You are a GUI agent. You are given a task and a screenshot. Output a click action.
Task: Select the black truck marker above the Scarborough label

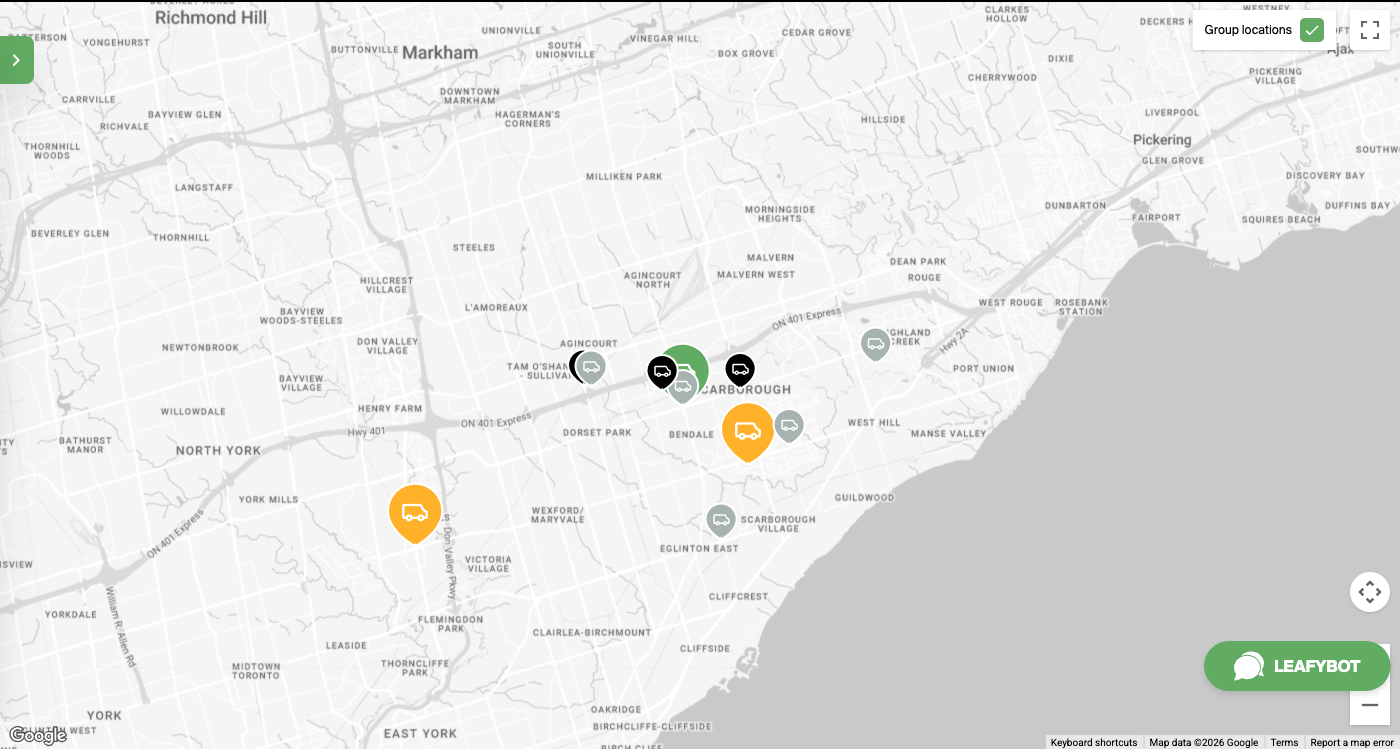(740, 370)
